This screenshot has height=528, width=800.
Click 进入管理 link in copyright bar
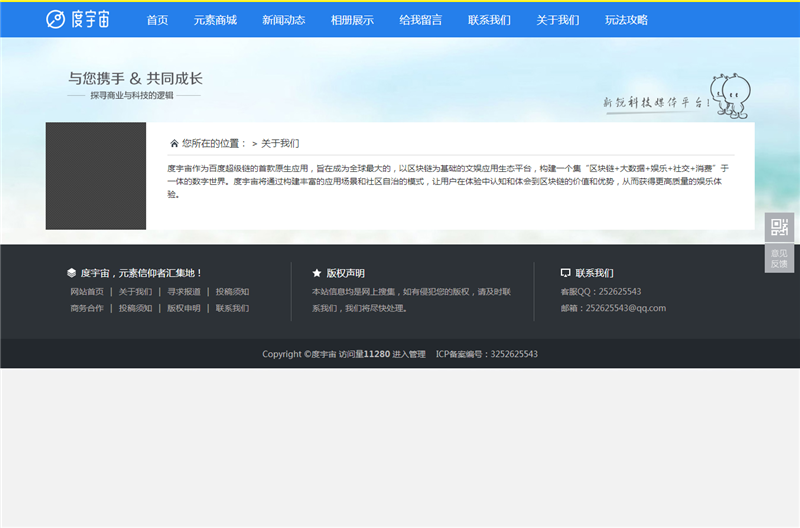(x=409, y=354)
